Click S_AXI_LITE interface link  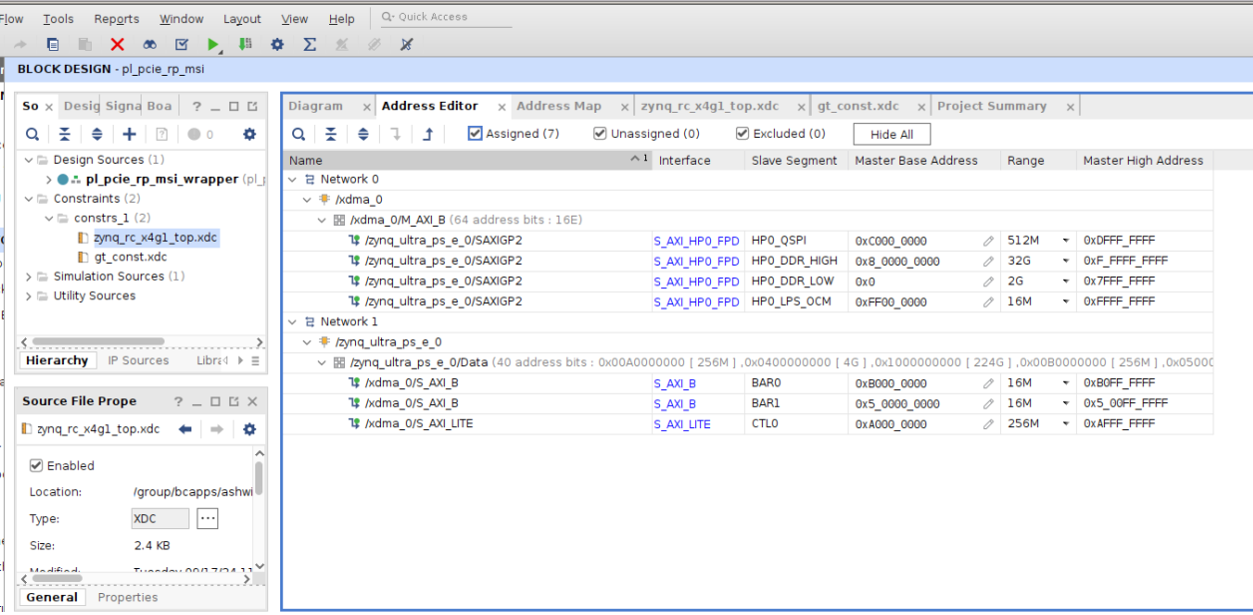682,424
